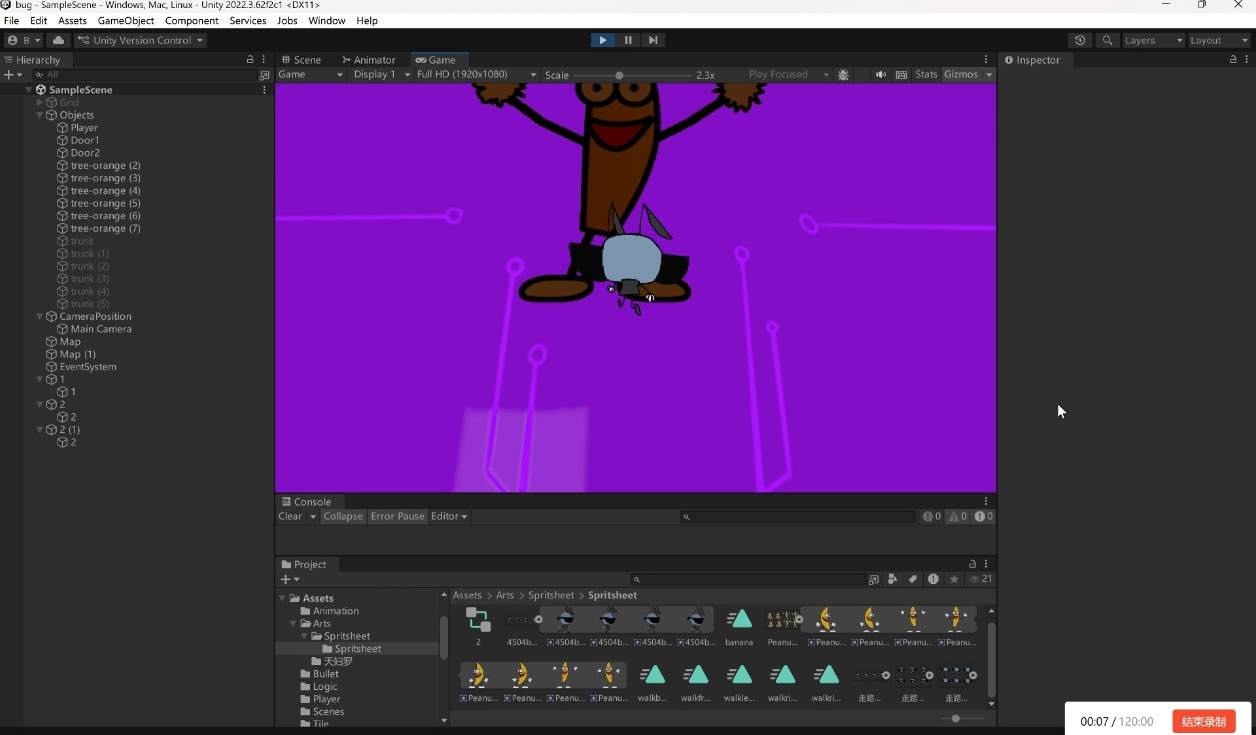
Task: Click the frame debugger bug icon
Action: click(x=843, y=75)
